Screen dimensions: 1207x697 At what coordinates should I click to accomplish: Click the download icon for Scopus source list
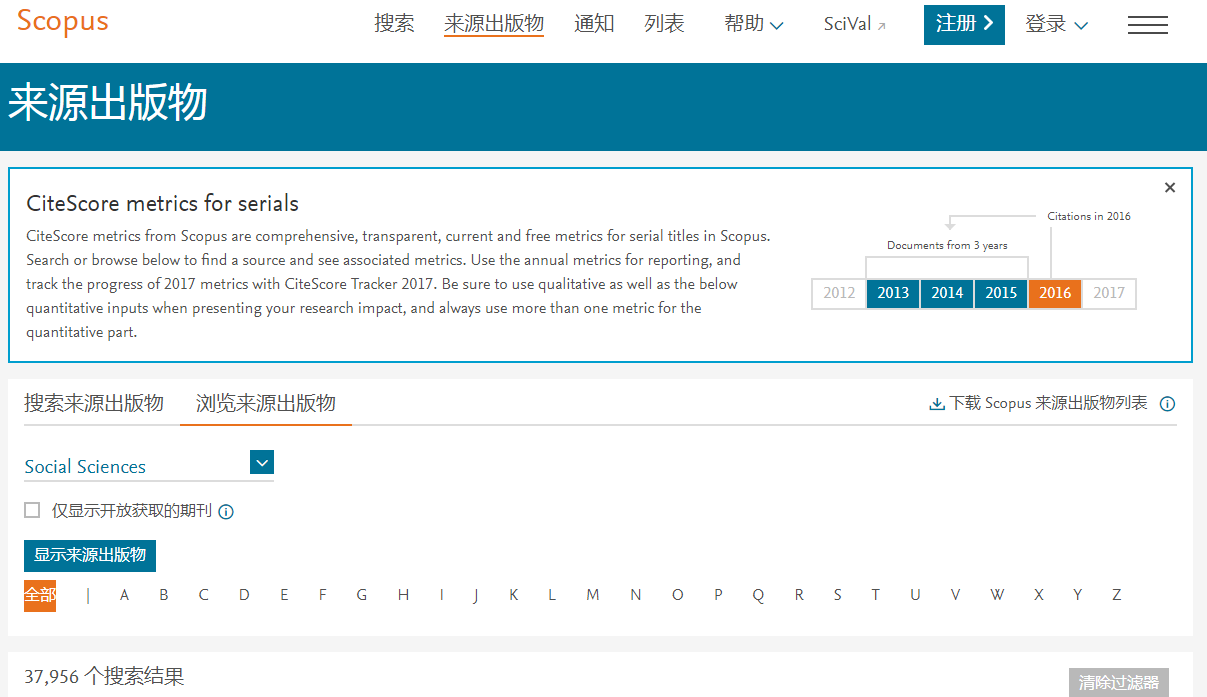(937, 404)
